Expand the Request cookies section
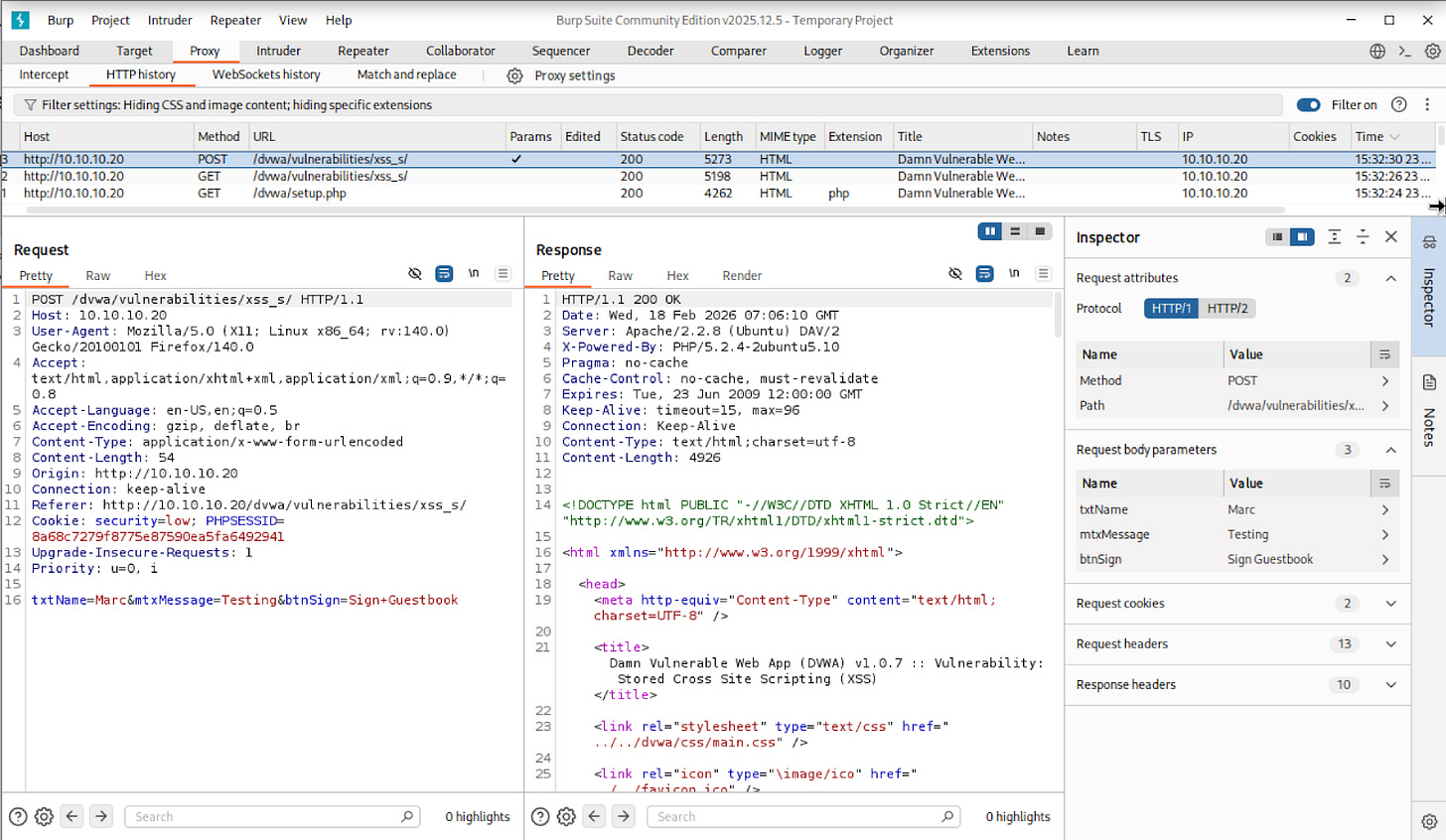This screenshot has height=840, width=1446. coord(1390,604)
